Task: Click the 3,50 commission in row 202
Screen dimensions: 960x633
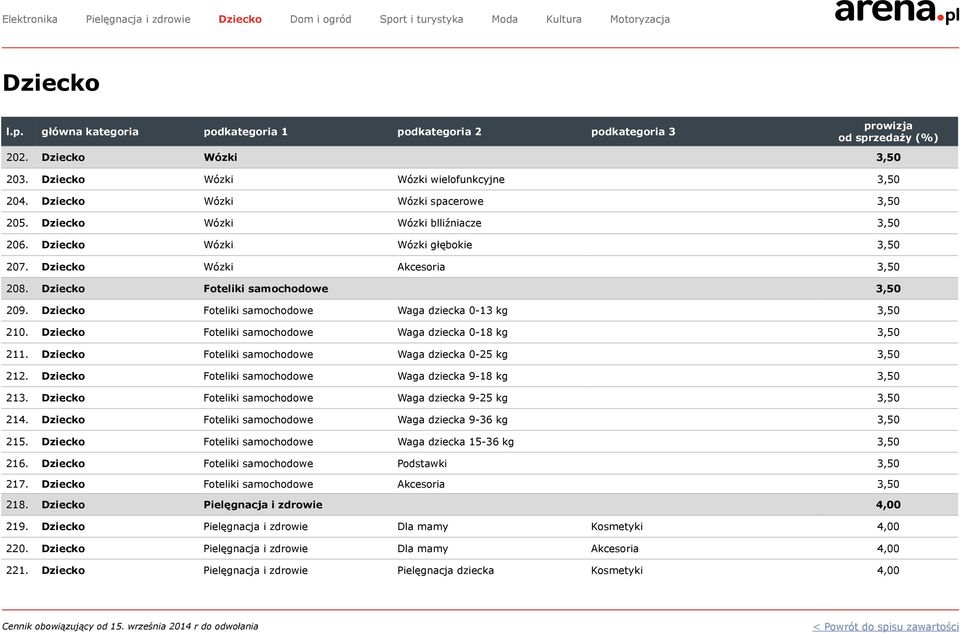Action: tap(888, 157)
